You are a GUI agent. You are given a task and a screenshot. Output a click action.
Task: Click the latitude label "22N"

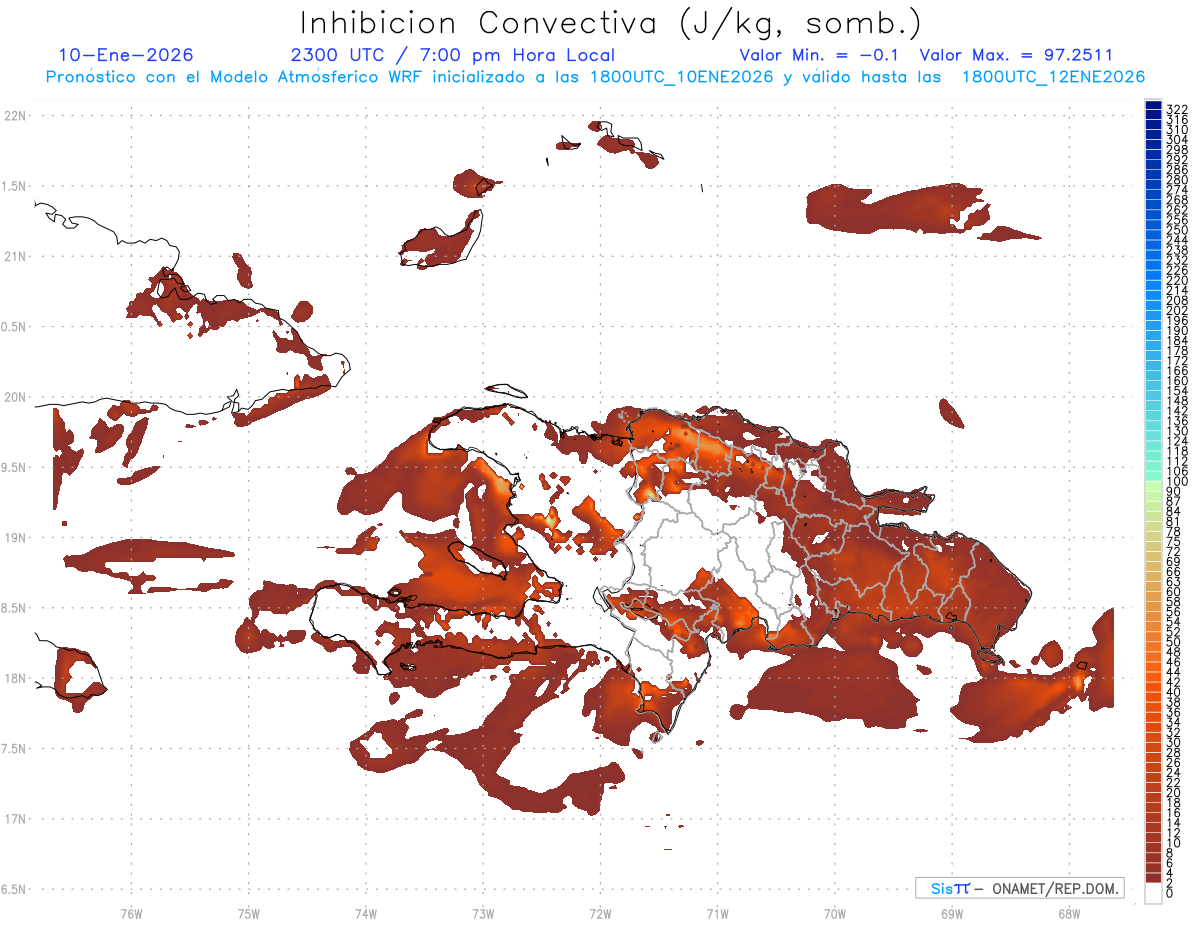(16, 116)
